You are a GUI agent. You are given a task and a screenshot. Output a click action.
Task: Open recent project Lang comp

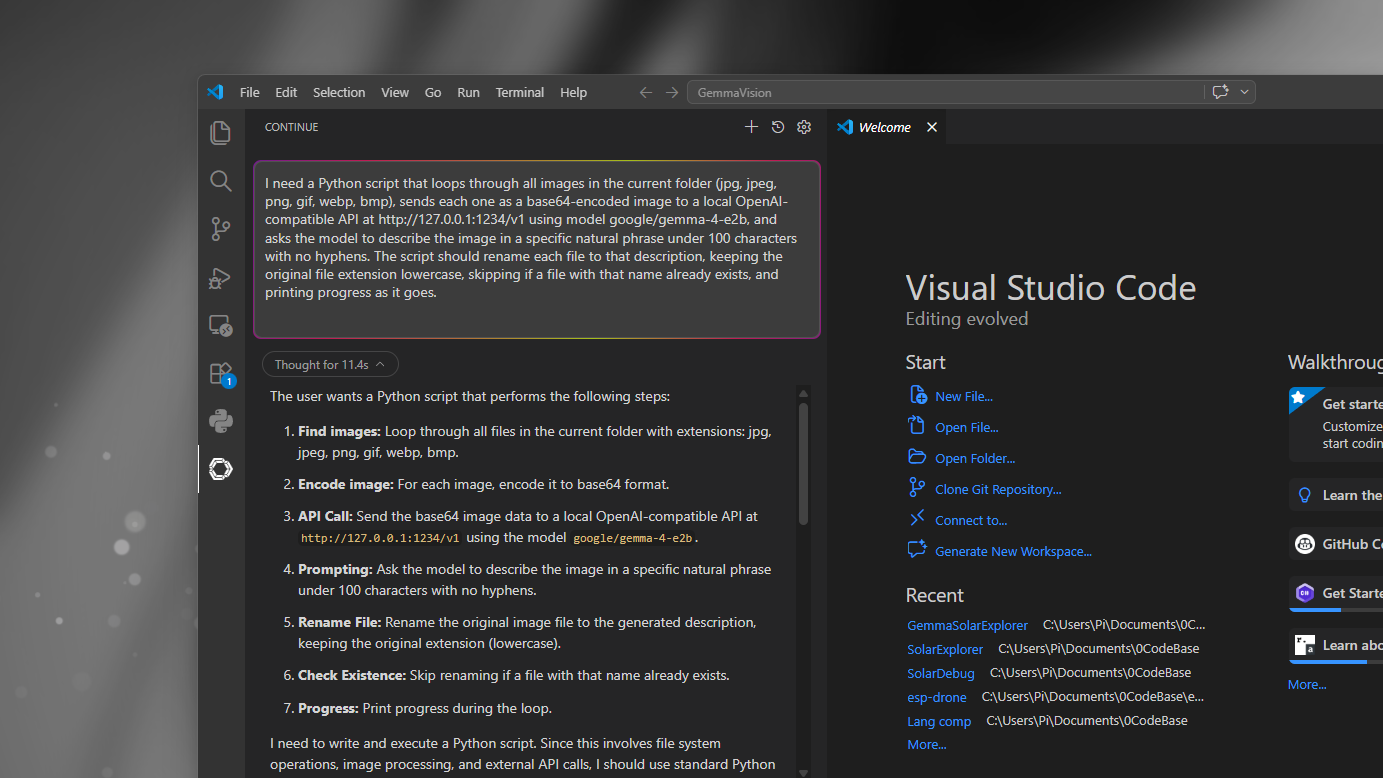pyautogui.click(x=939, y=721)
